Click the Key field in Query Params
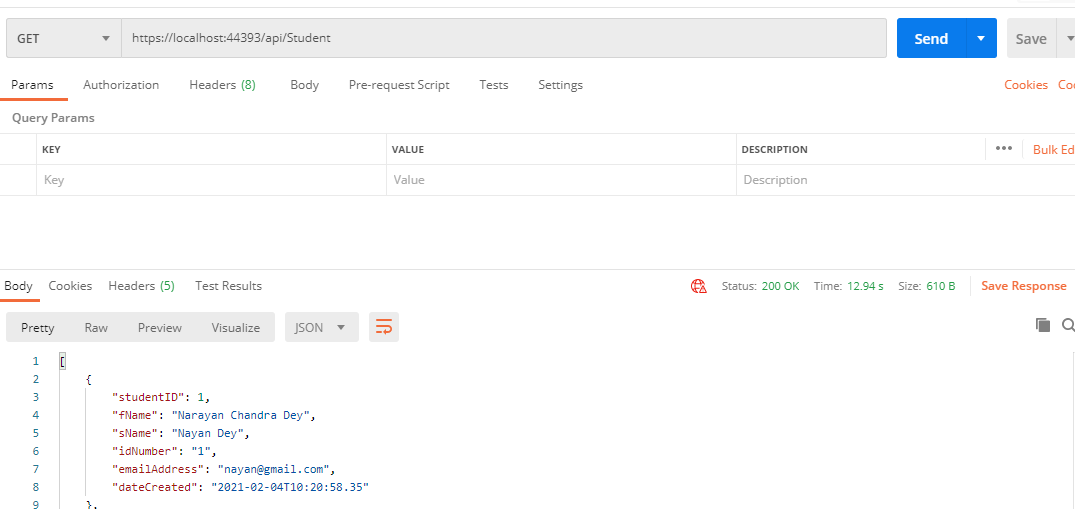Image resolution: width=1075 pixels, height=515 pixels. 210,180
